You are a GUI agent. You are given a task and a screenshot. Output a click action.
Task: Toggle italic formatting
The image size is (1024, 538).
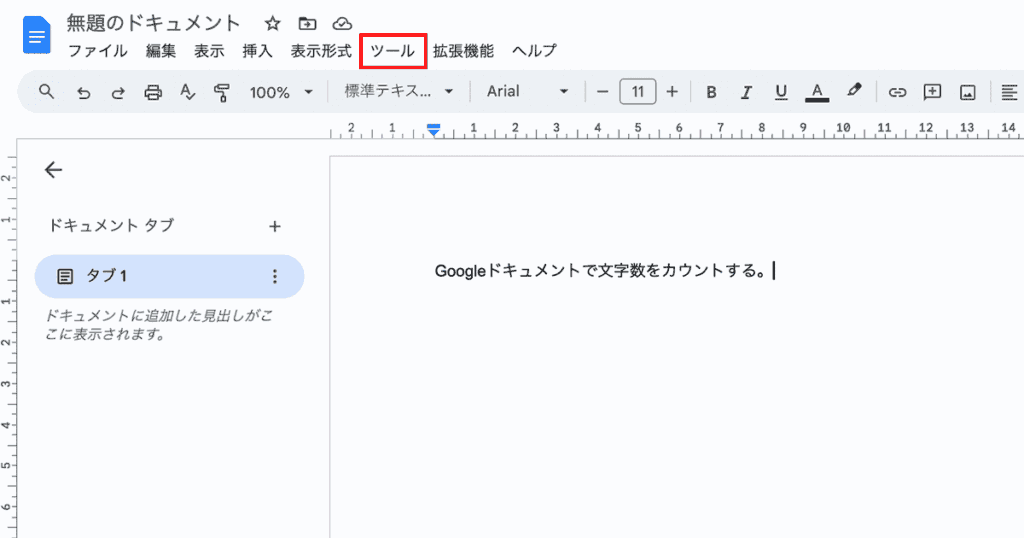point(746,92)
